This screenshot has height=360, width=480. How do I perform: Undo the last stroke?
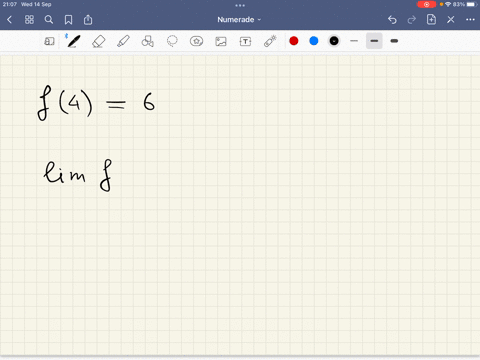click(392, 20)
